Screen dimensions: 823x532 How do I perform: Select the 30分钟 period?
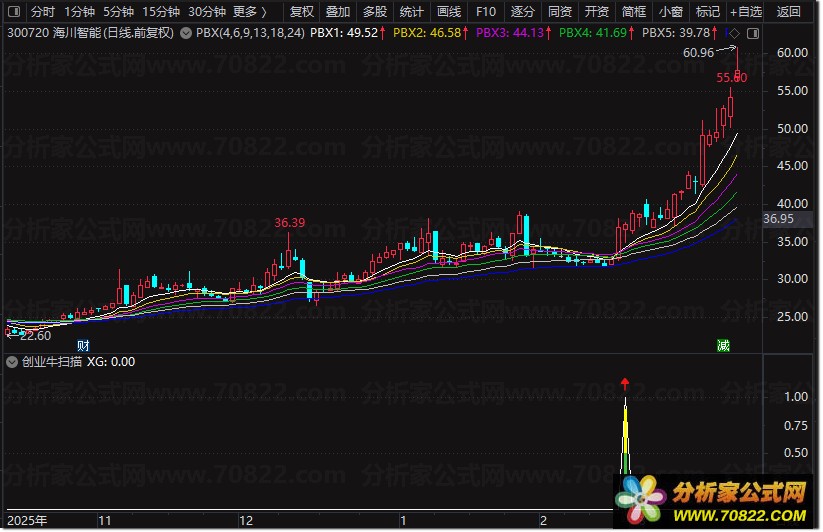(207, 11)
